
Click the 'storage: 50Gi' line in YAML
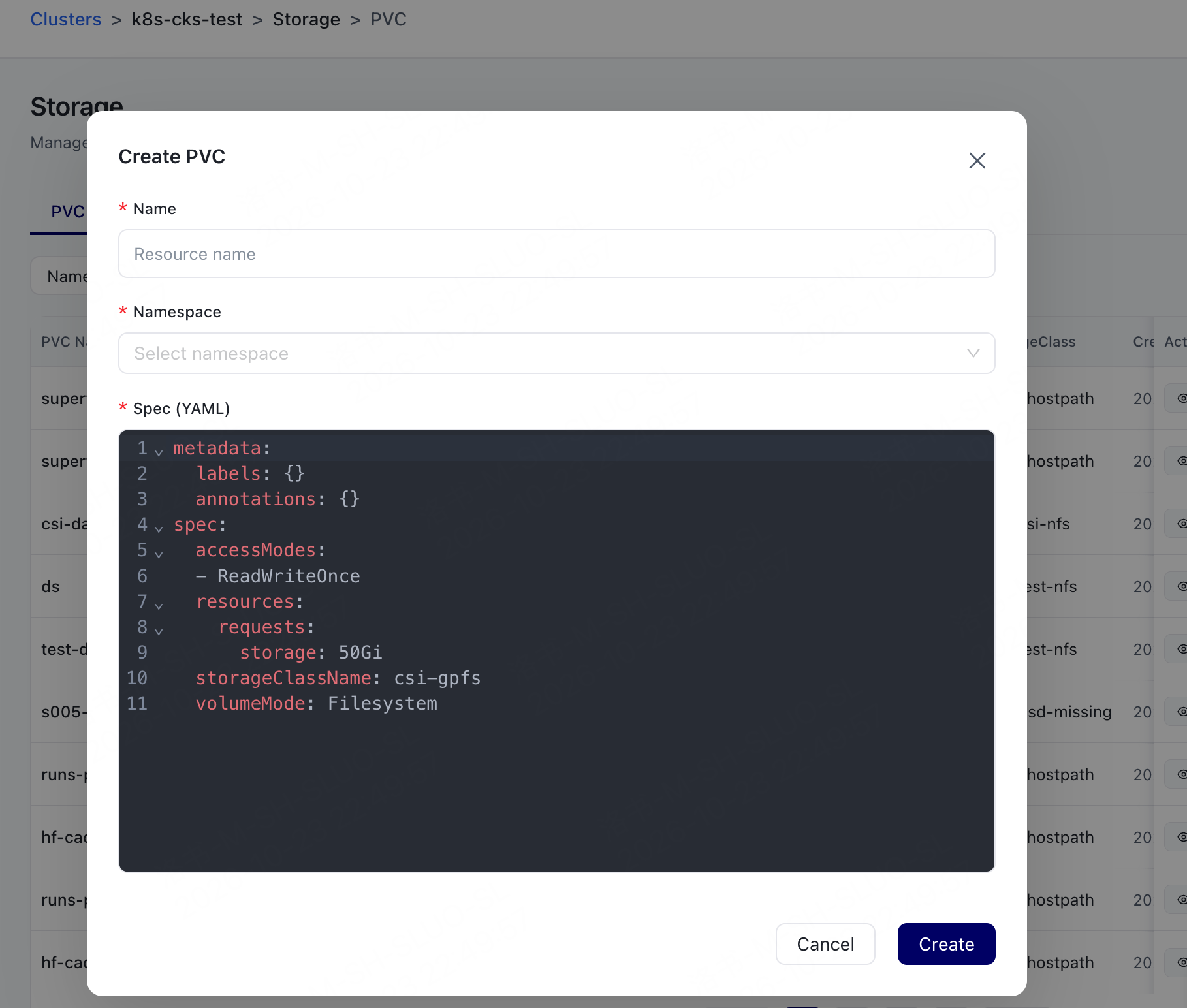[311, 652]
